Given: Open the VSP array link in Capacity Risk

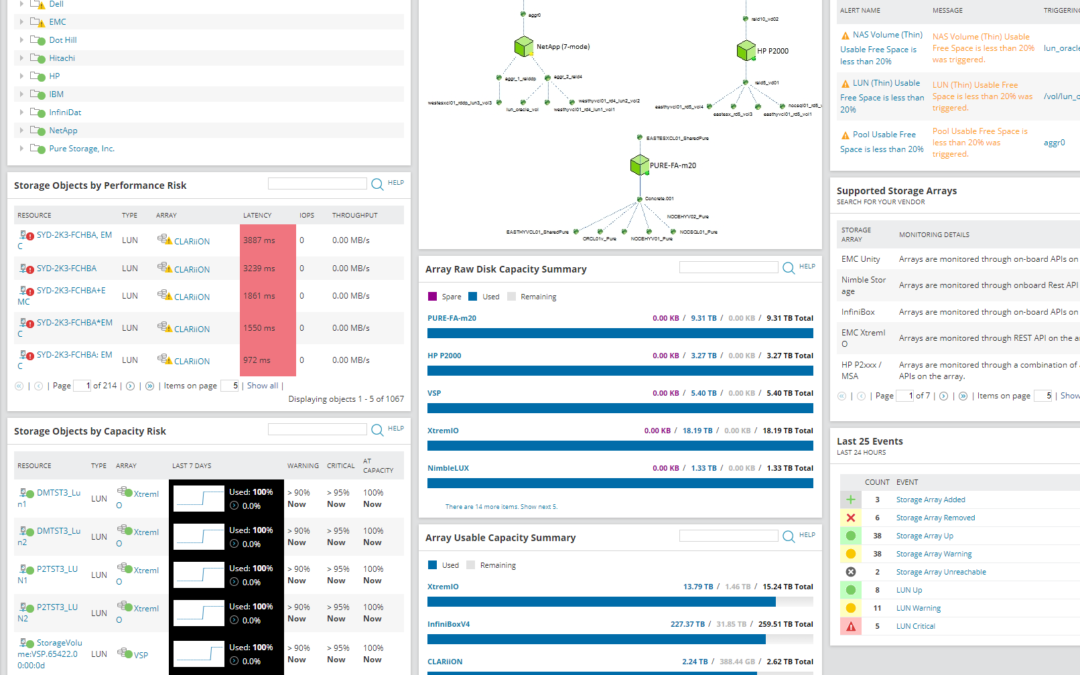Looking at the screenshot, I should point(141,655).
